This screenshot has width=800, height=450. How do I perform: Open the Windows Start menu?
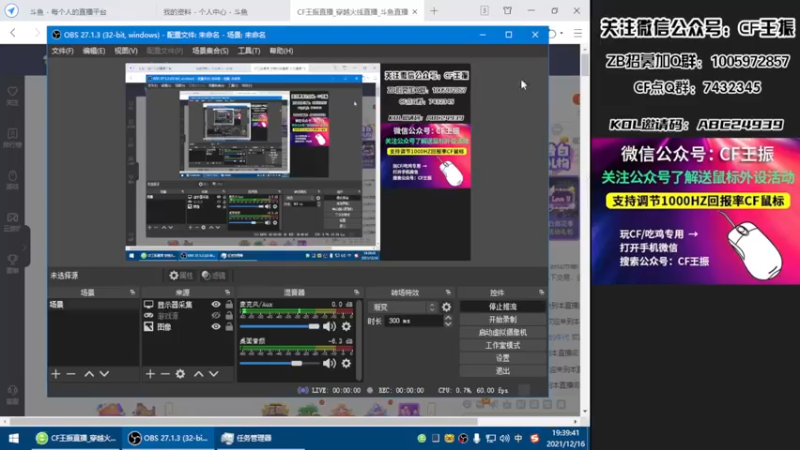(14, 438)
